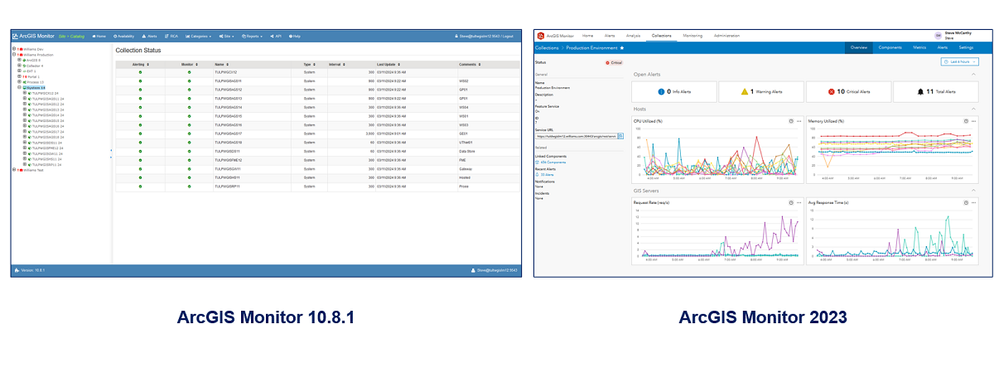This screenshot has height=378, width=999.
Task: Collapse the GIS Servers section
Action: (974, 191)
